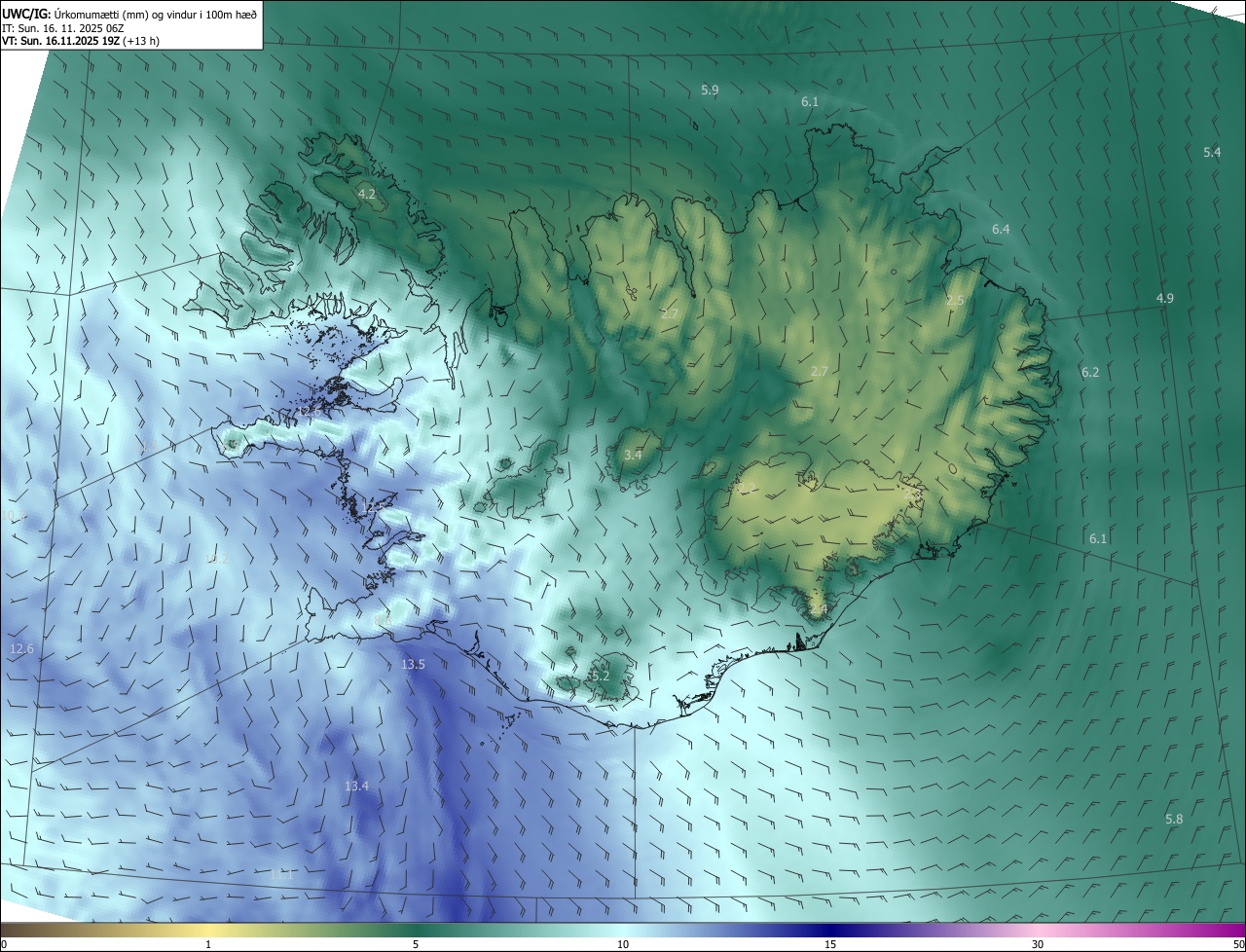Screen dimensions: 1246x952
Task: Click the colorbar tick label 15
Action: [830, 944]
